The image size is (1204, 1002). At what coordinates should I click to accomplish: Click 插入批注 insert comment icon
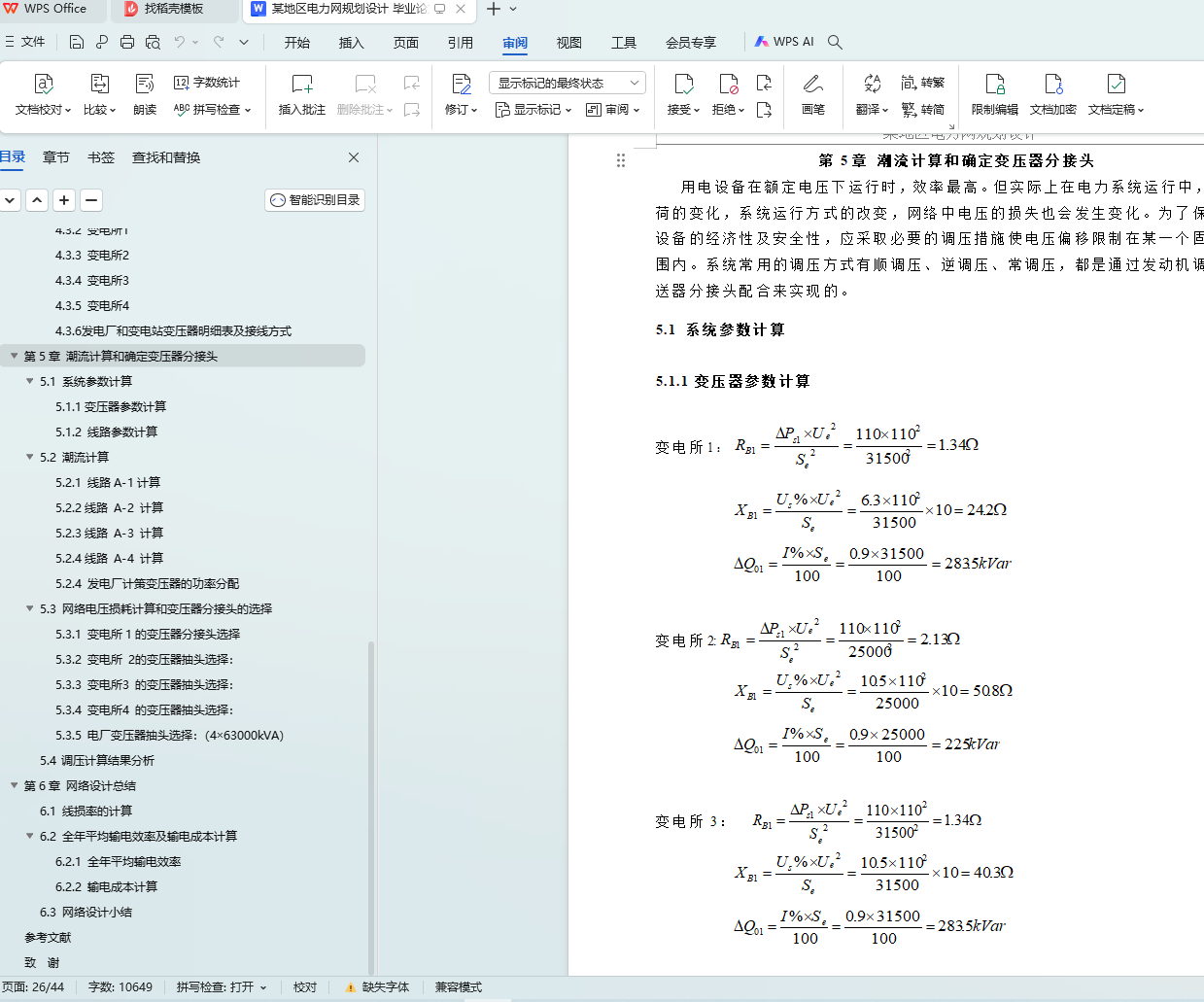click(x=302, y=85)
